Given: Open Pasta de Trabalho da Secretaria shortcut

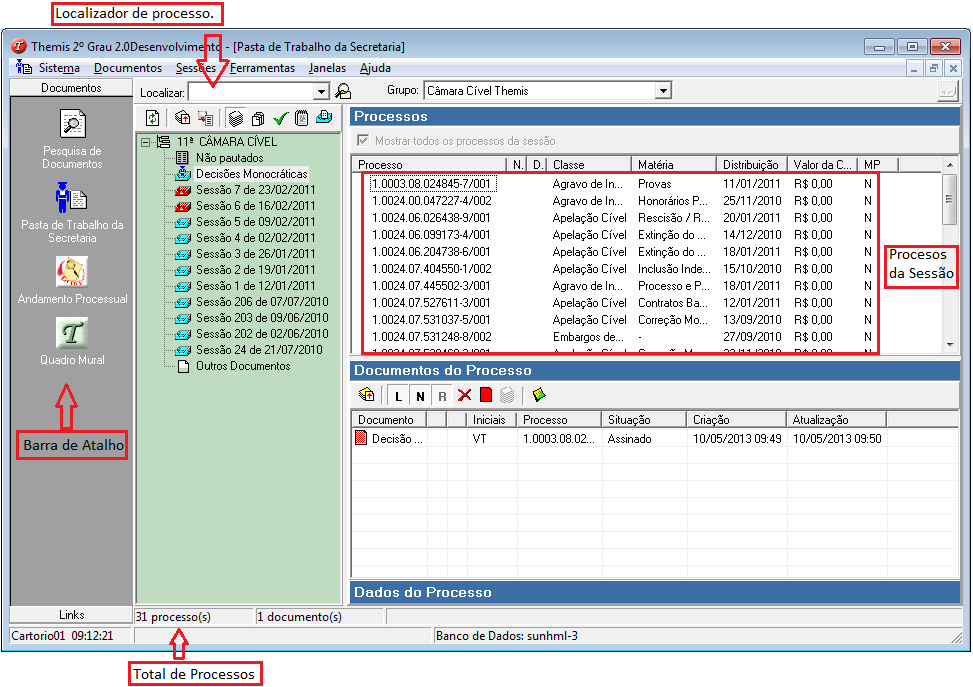Looking at the screenshot, I should pos(72,212).
